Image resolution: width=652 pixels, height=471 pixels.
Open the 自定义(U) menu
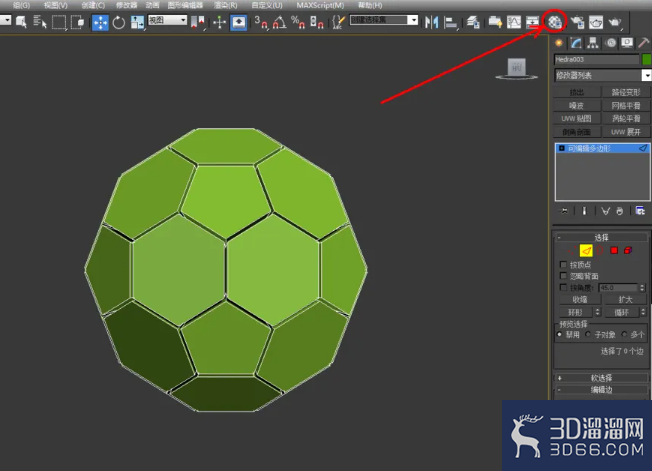coord(267,5)
